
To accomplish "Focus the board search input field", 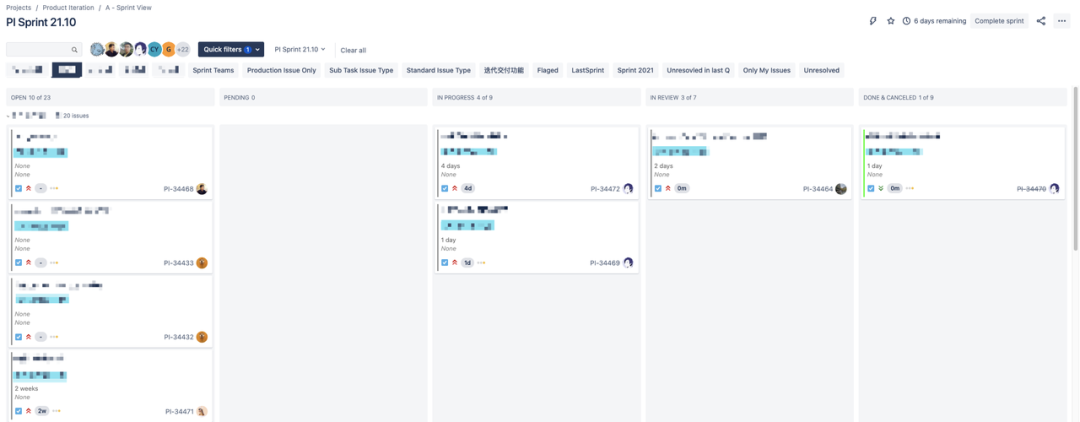I will (38, 49).
